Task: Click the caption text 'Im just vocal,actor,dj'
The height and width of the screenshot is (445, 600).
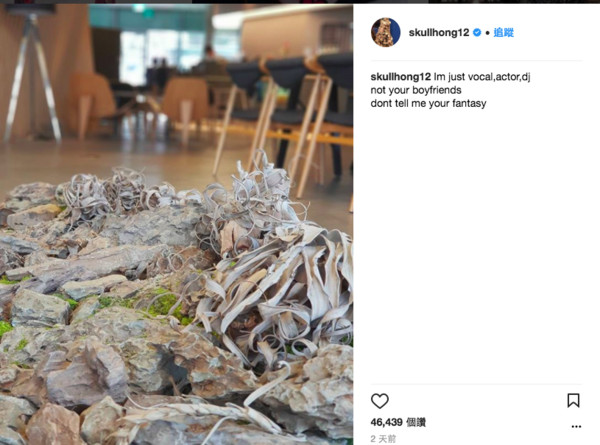Action: (482, 77)
